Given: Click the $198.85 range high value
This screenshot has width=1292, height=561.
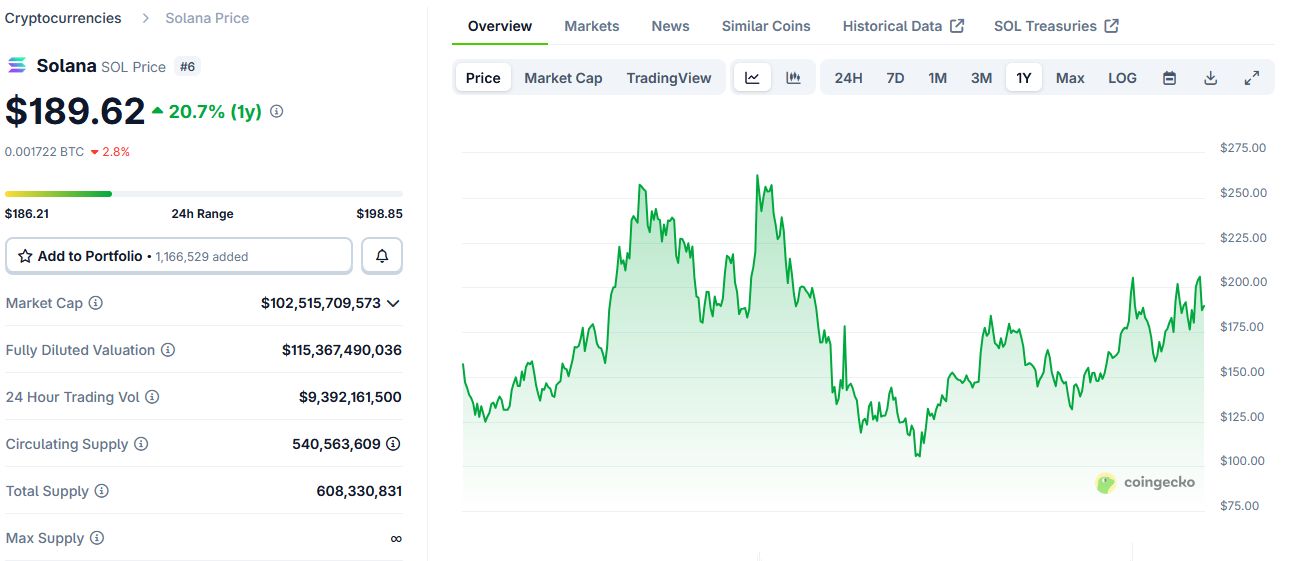Looking at the screenshot, I should click(379, 214).
